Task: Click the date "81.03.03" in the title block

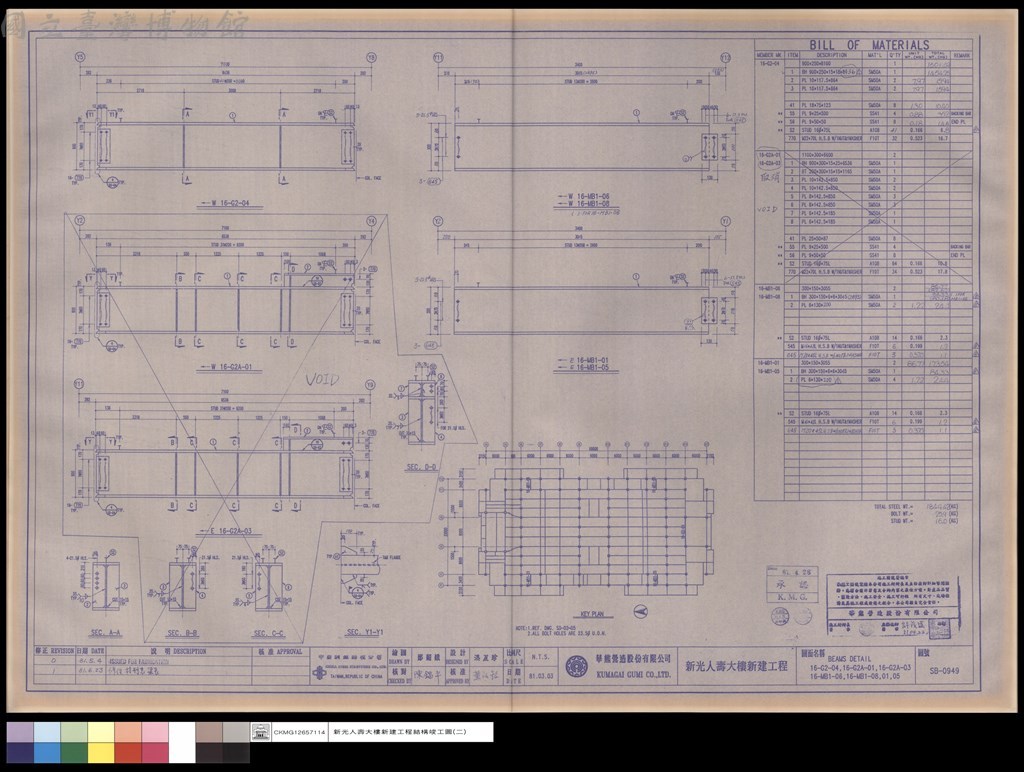Action: coord(541,676)
